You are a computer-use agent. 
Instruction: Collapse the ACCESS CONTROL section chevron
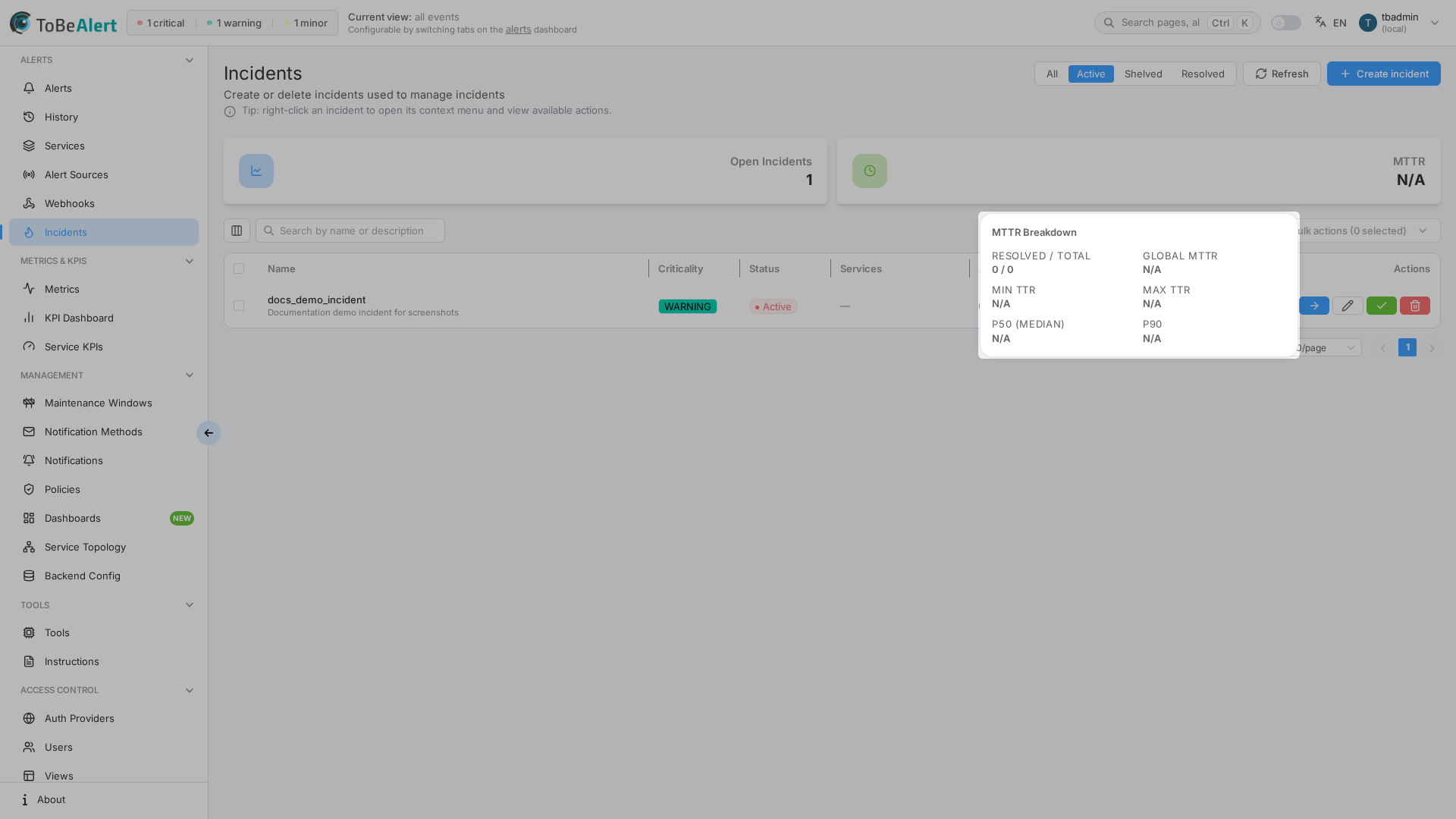(190, 690)
